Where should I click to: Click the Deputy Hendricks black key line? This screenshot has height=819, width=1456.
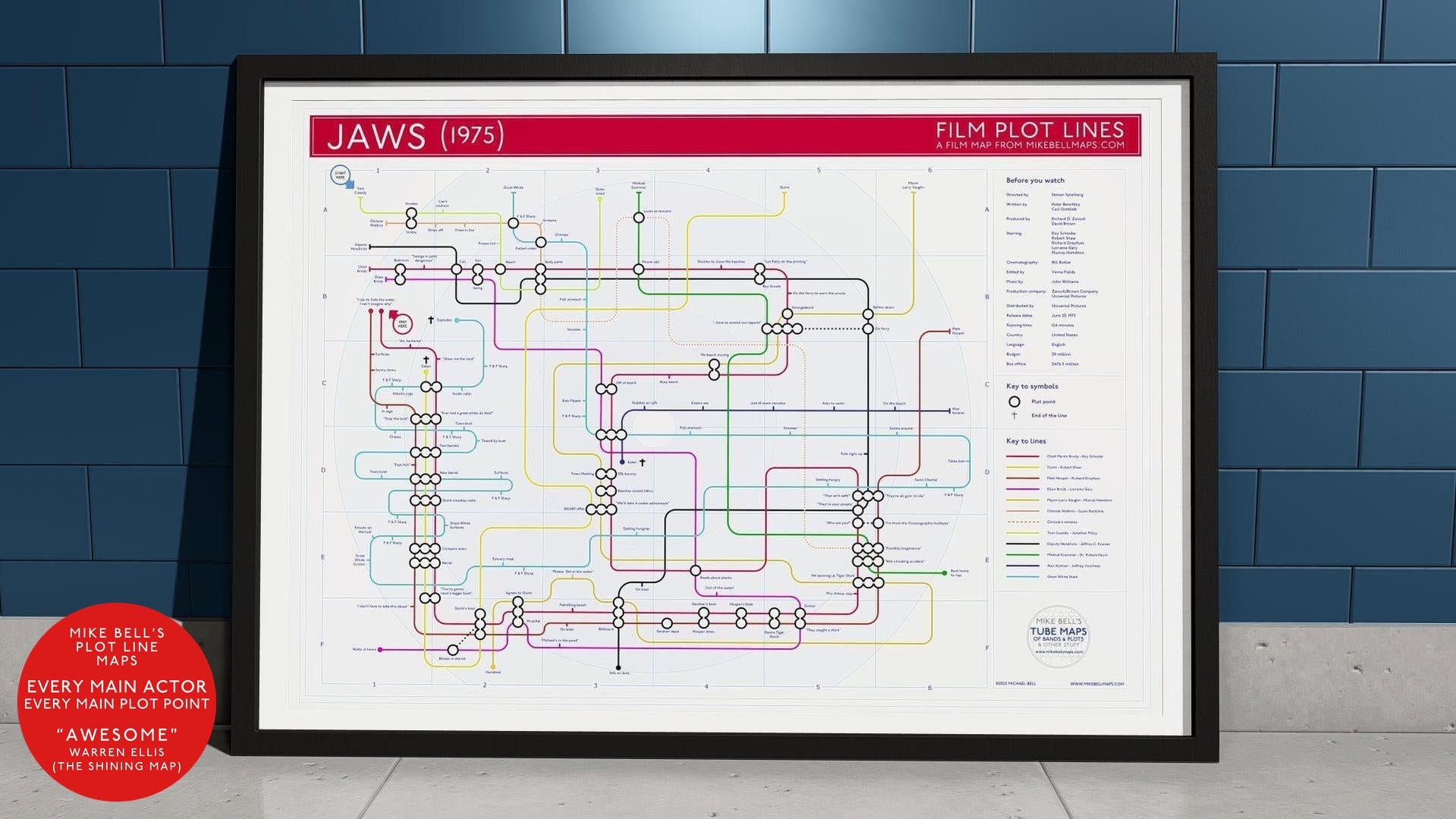pyautogui.click(x=1022, y=544)
